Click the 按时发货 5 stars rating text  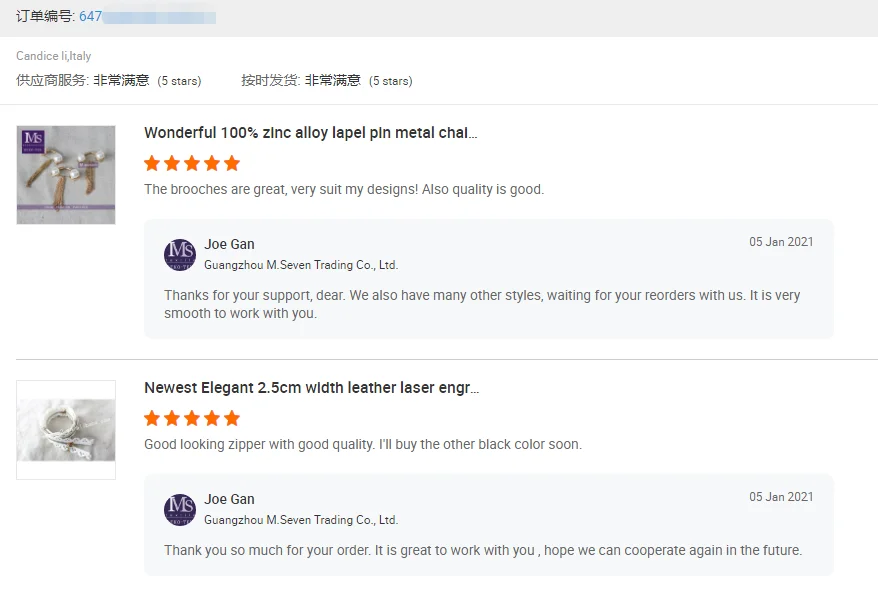pyautogui.click(x=390, y=81)
